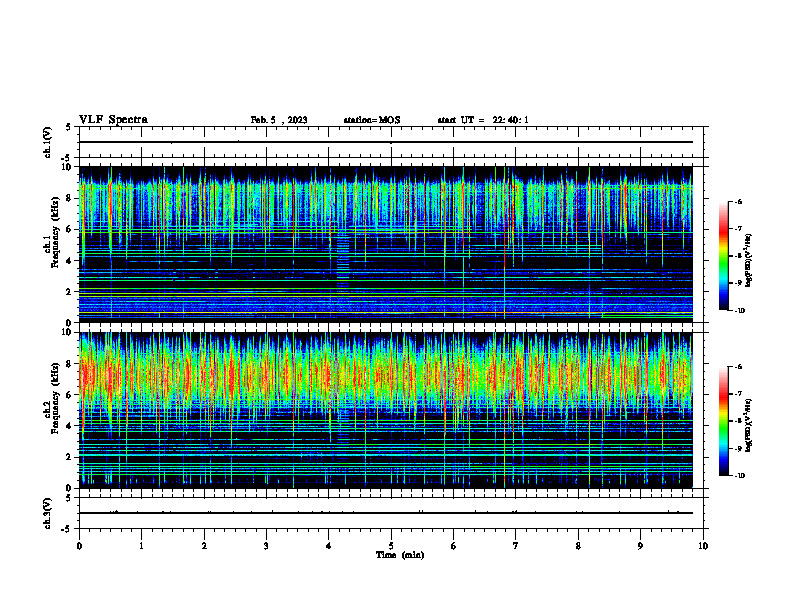Click time axis tick label "4"

coord(329,546)
